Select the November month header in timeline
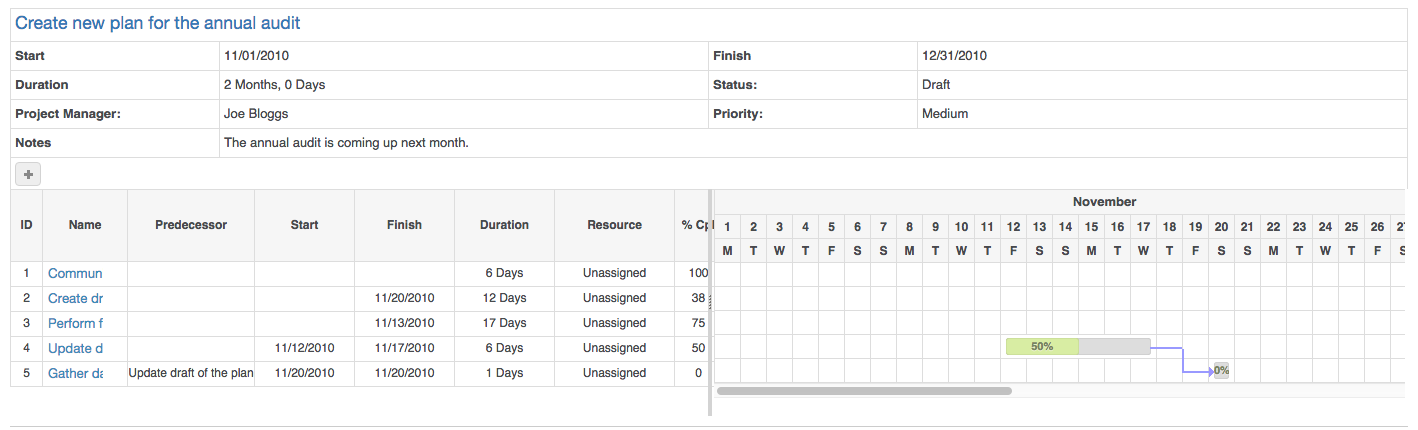1418x430 pixels. click(x=1104, y=202)
